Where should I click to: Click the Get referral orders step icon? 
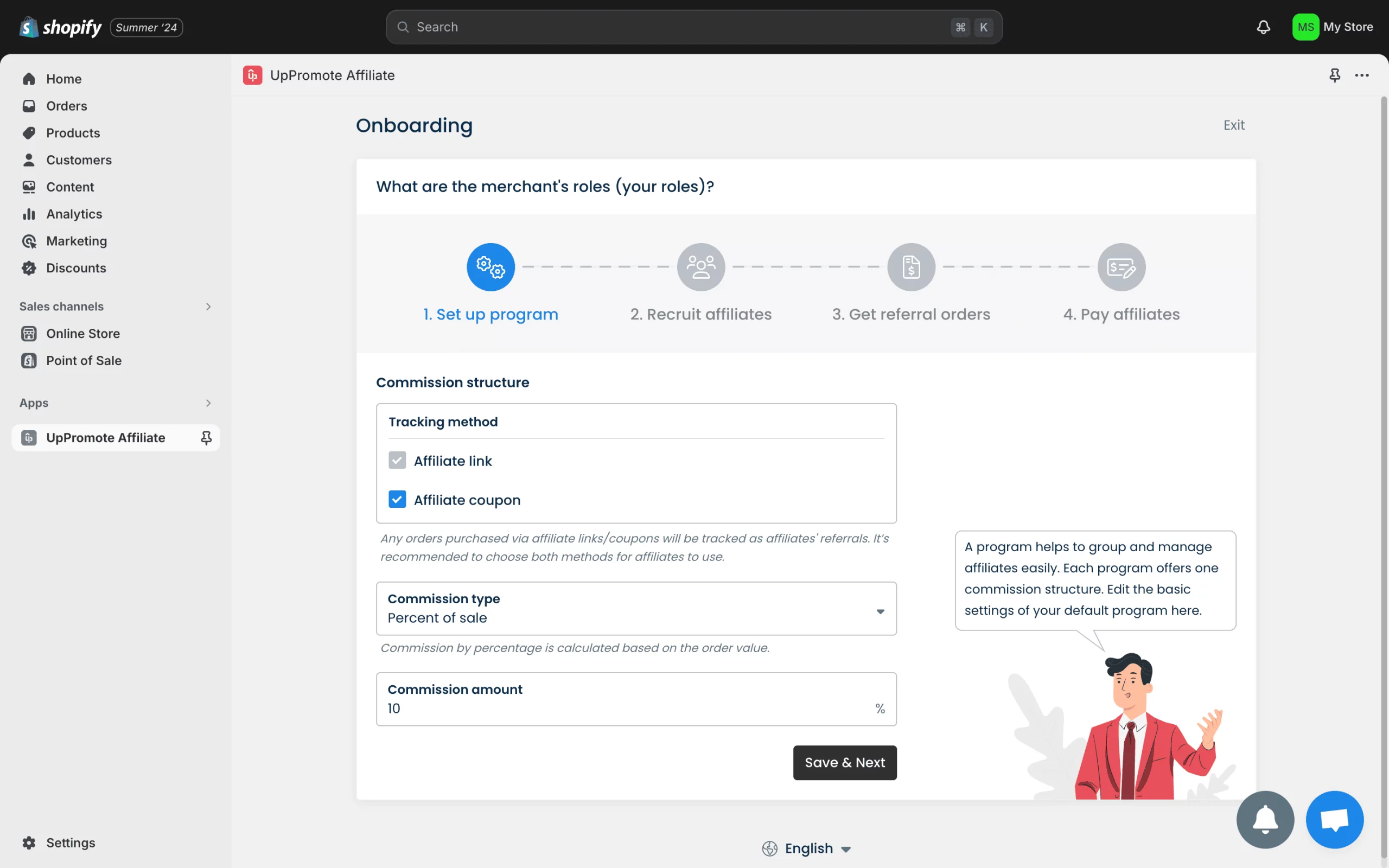click(x=911, y=266)
